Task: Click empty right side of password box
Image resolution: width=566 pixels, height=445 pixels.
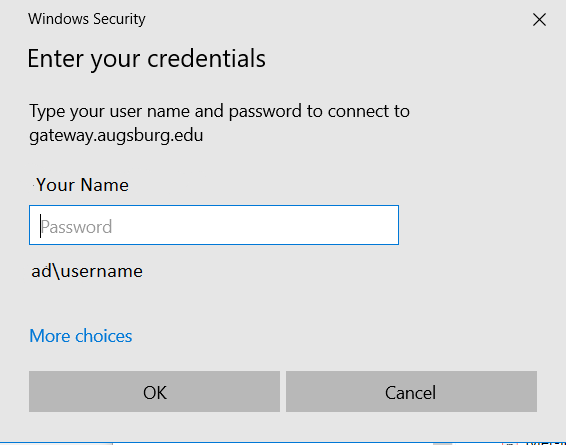Action: point(289,225)
